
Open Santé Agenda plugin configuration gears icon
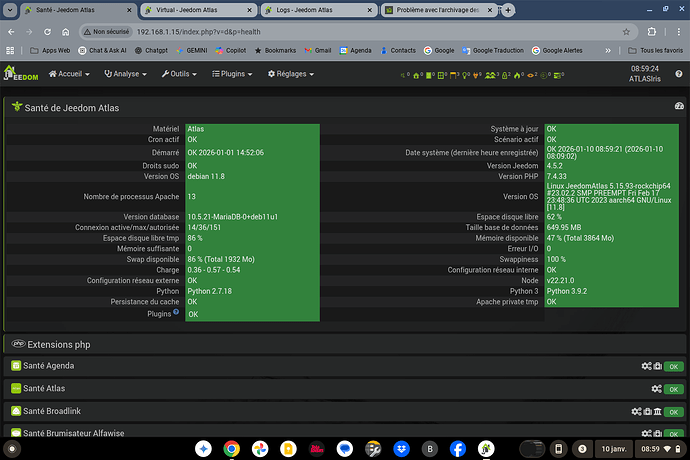646,366
